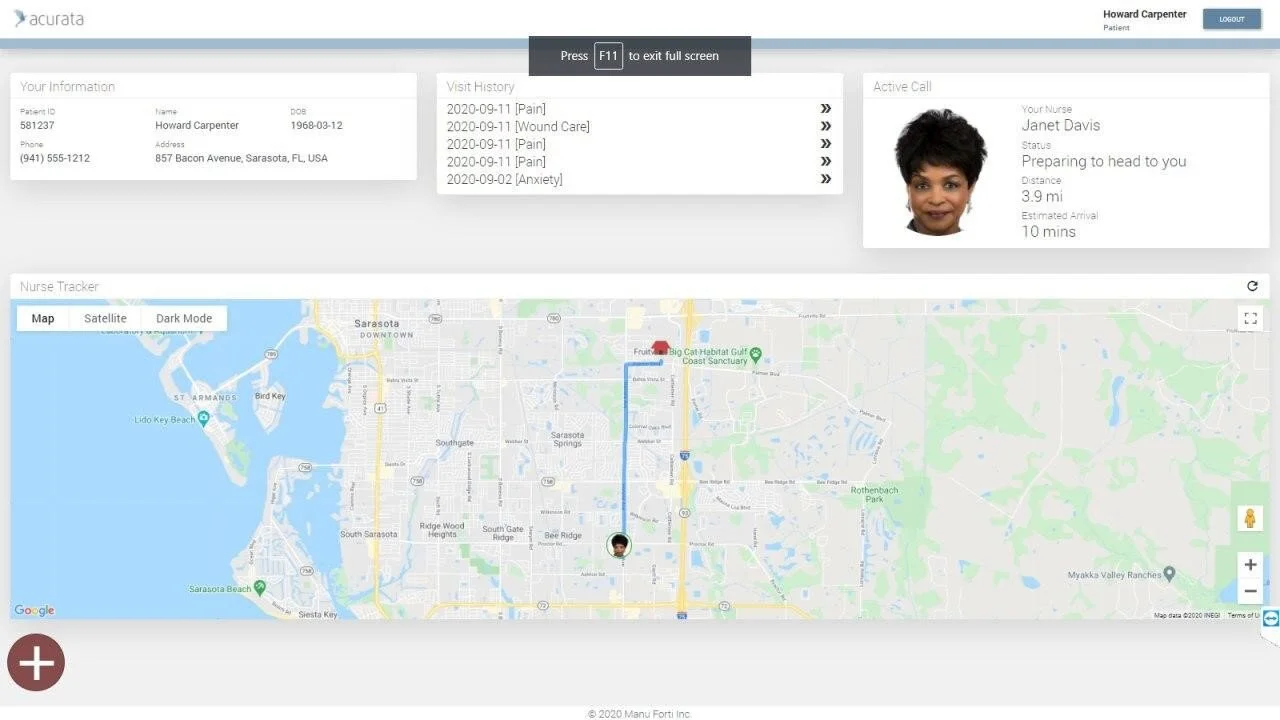This screenshot has width=1280, height=720.
Task: Click the Sarasota Beach map pin
Action: coord(259,586)
